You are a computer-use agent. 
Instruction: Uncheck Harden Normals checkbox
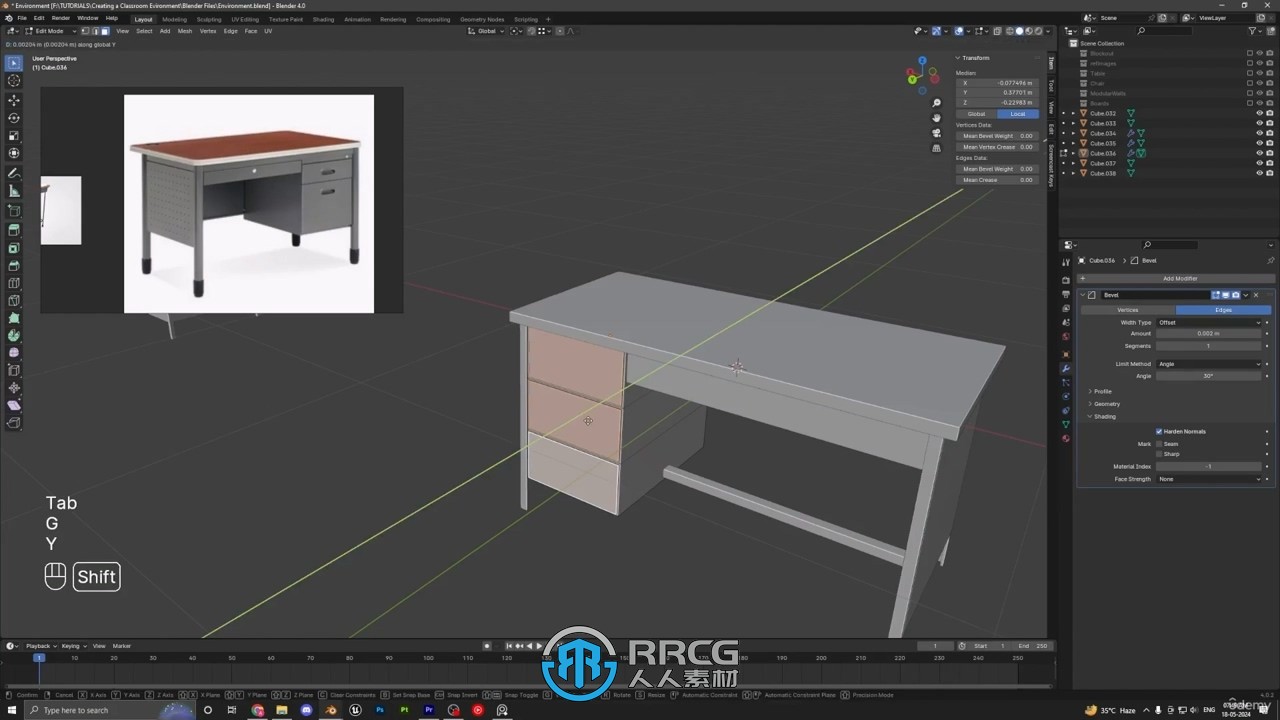(x=1159, y=432)
